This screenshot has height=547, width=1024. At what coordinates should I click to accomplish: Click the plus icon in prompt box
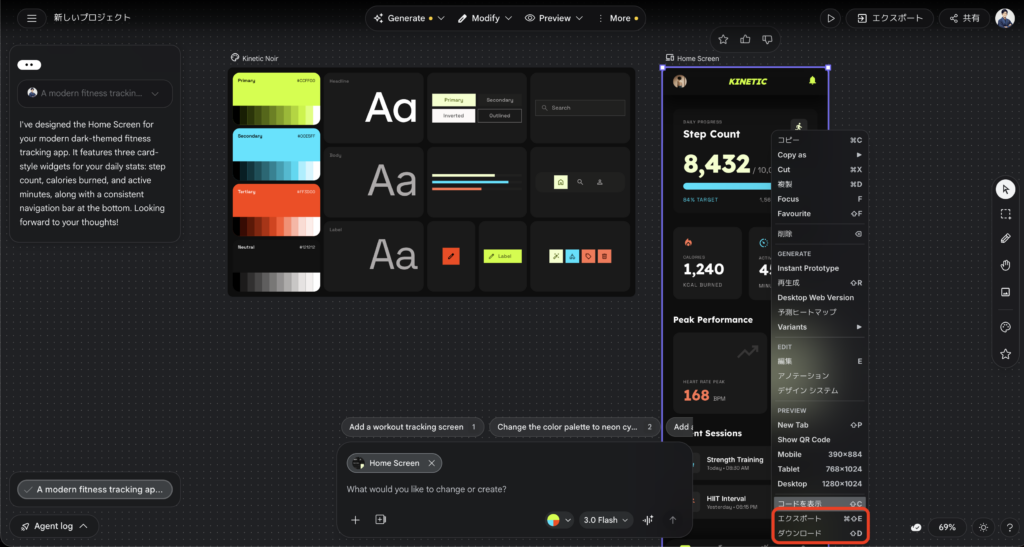(x=355, y=520)
